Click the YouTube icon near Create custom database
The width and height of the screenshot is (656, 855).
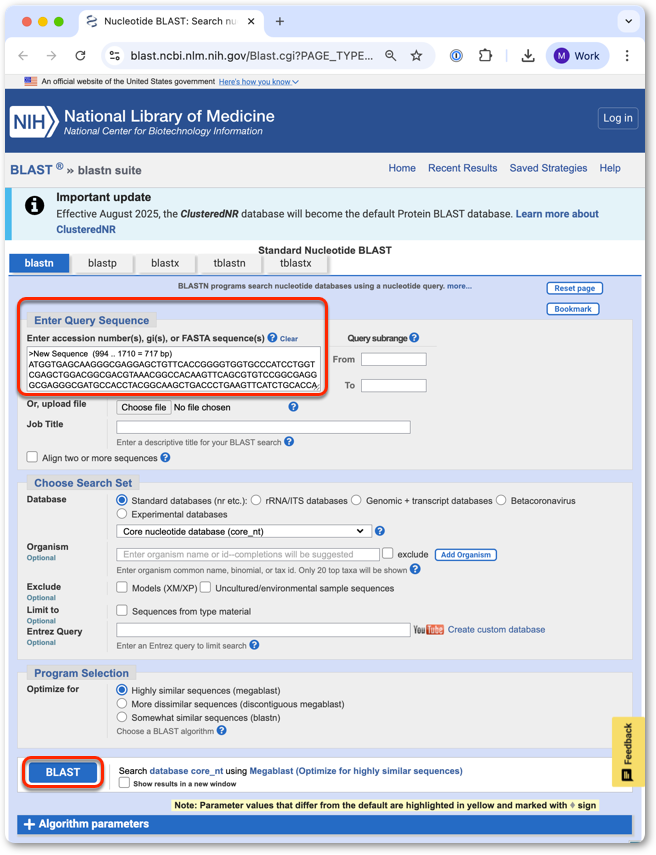(429, 630)
